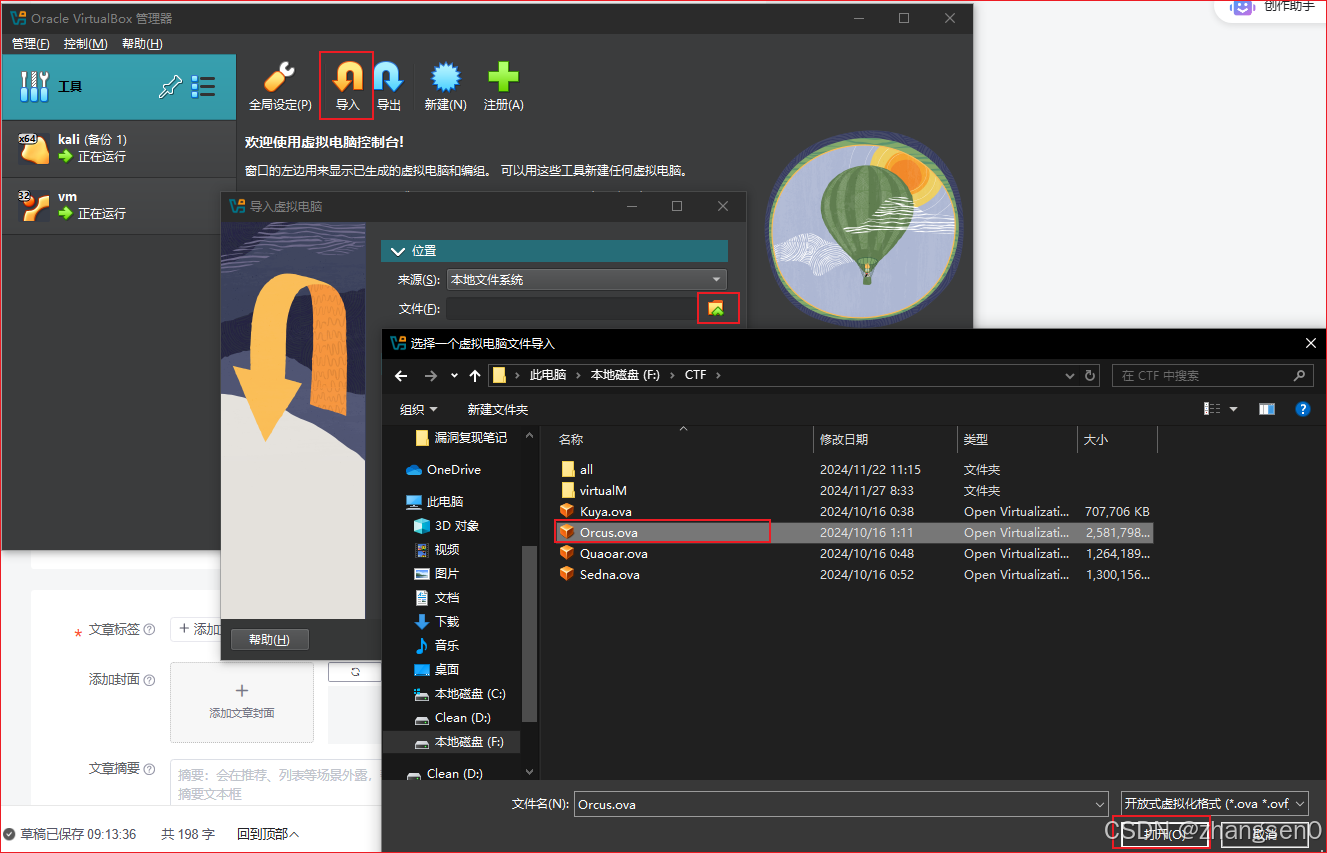The height and width of the screenshot is (853, 1327).
Task: Click help icon next to 添加封面
Action: coord(150,680)
